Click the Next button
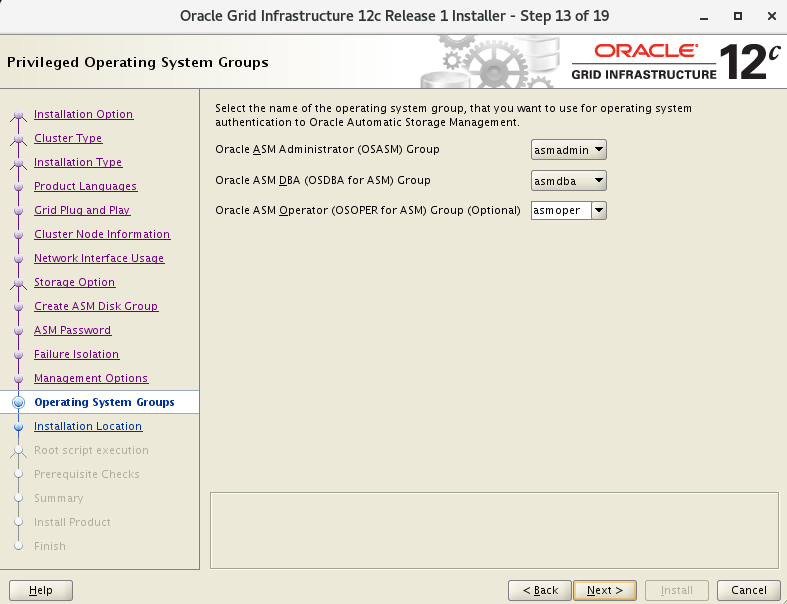This screenshot has height=604, width=787. point(605,590)
